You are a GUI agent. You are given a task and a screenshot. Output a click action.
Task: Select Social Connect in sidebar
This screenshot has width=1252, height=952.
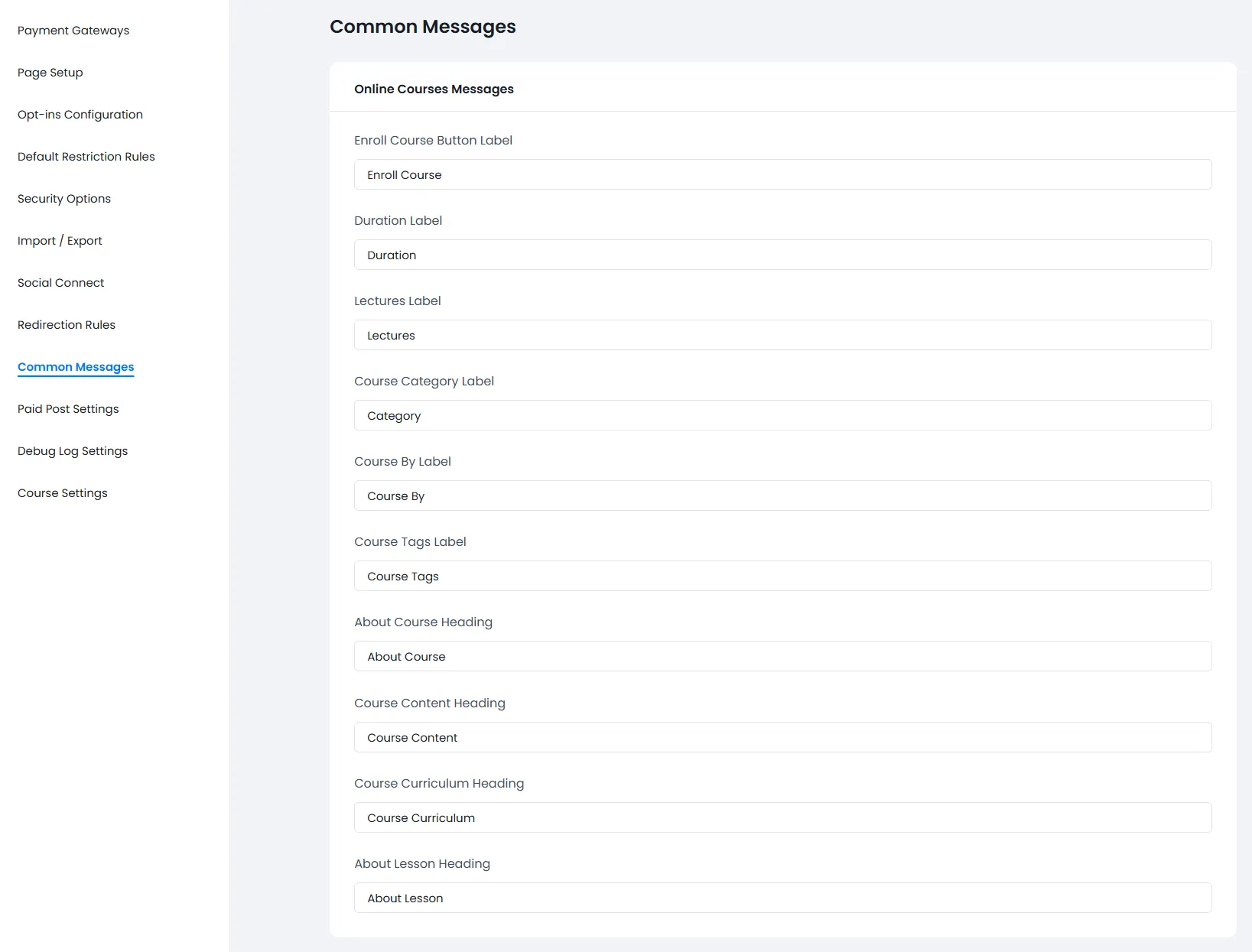[x=60, y=282]
